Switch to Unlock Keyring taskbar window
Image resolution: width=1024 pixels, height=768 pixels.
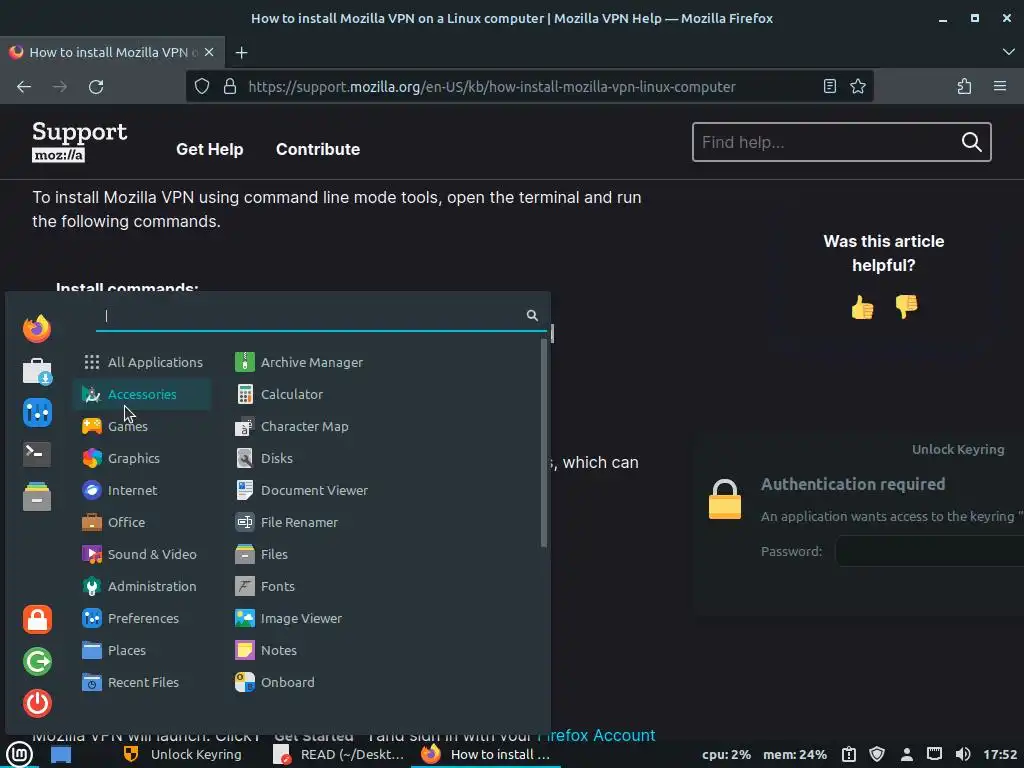pyautogui.click(x=183, y=755)
